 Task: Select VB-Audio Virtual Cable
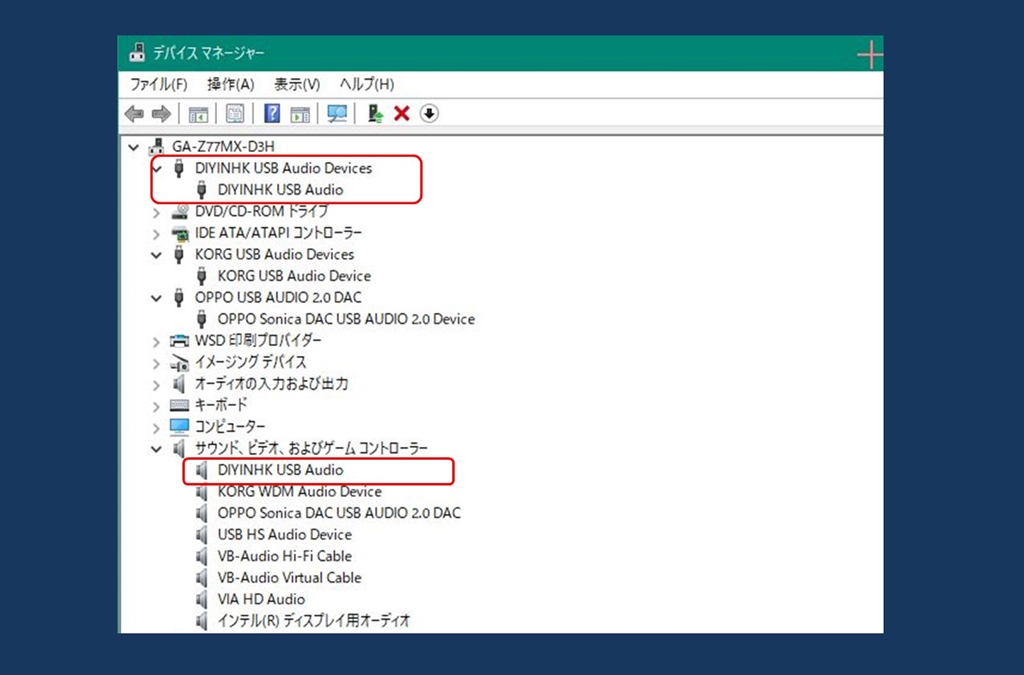tap(289, 578)
